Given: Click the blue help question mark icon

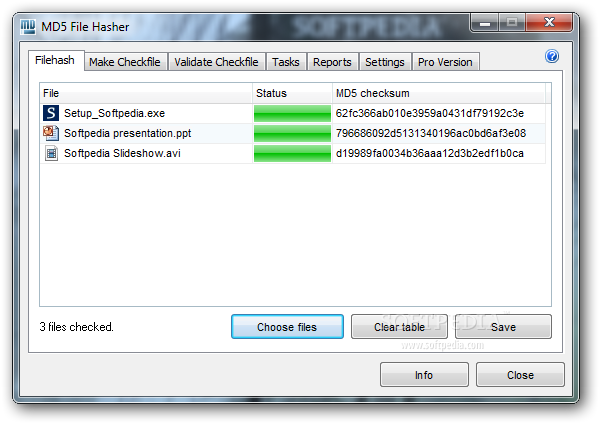Looking at the screenshot, I should (x=552, y=56).
